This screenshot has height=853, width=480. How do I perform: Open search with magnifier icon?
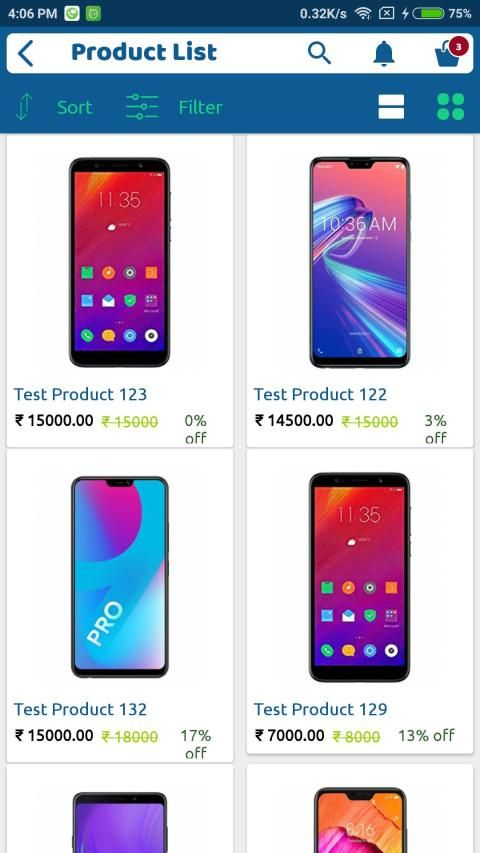point(319,53)
